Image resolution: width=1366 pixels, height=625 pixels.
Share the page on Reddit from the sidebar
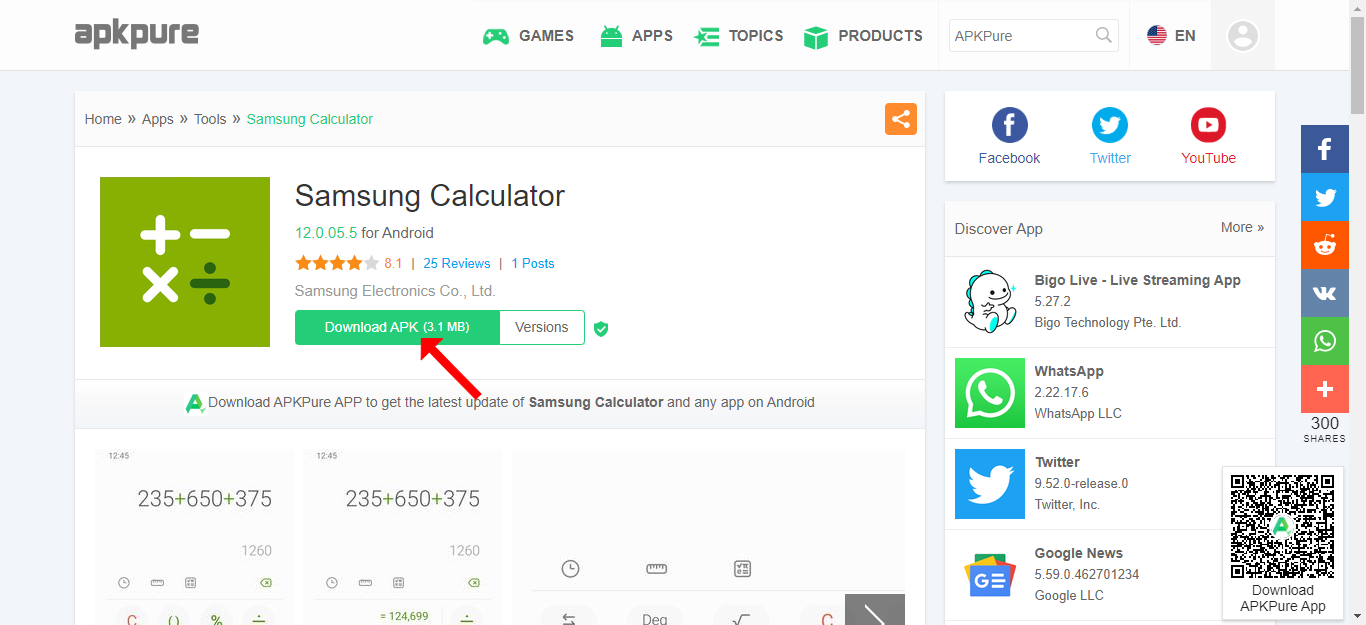click(1324, 245)
